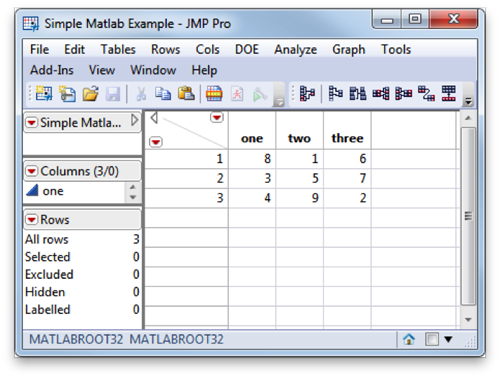
Task: Collapse data table panels with left triangle
Action: tap(154, 117)
